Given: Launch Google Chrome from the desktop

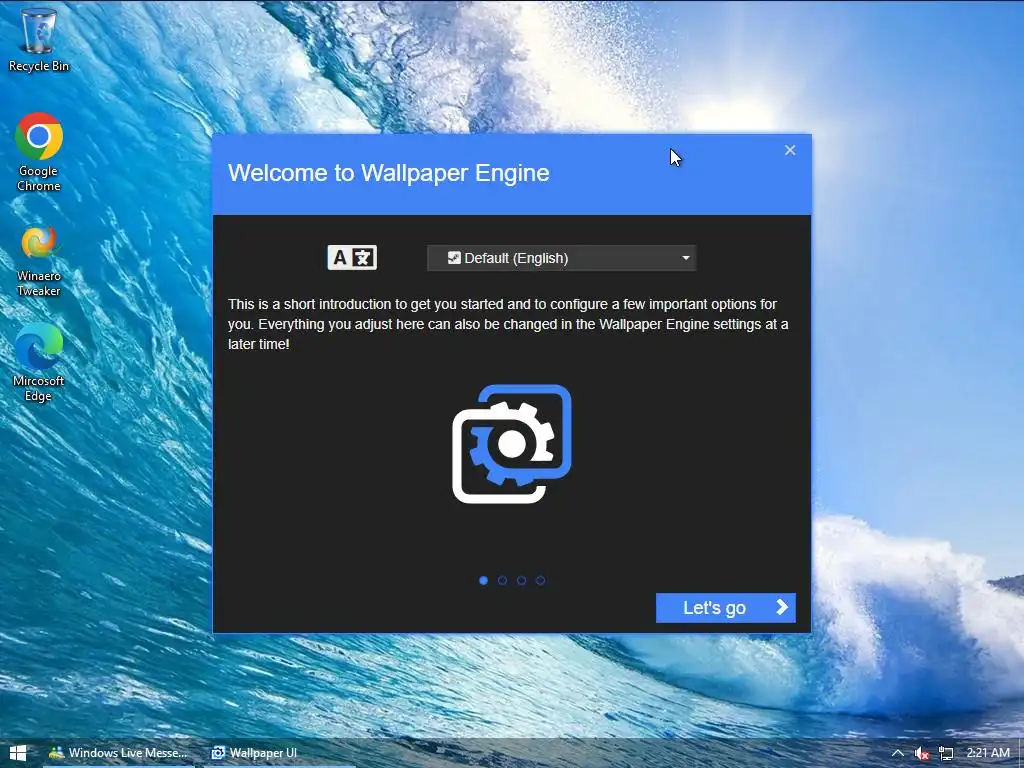Looking at the screenshot, I should tap(39, 152).
